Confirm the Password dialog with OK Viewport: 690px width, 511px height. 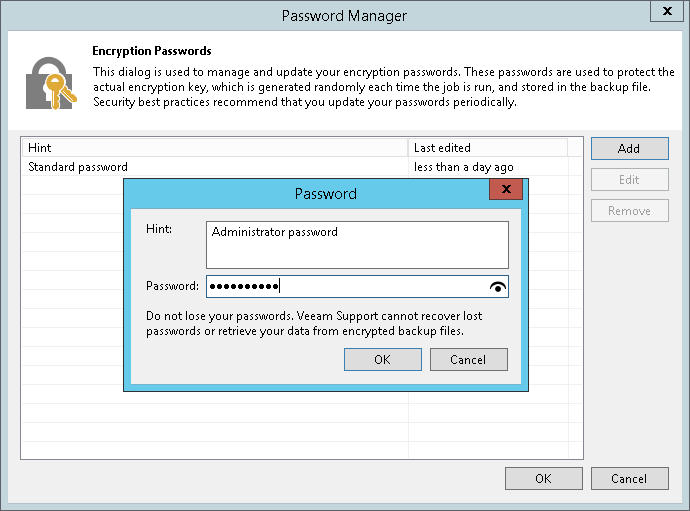(x=382, y=360)
